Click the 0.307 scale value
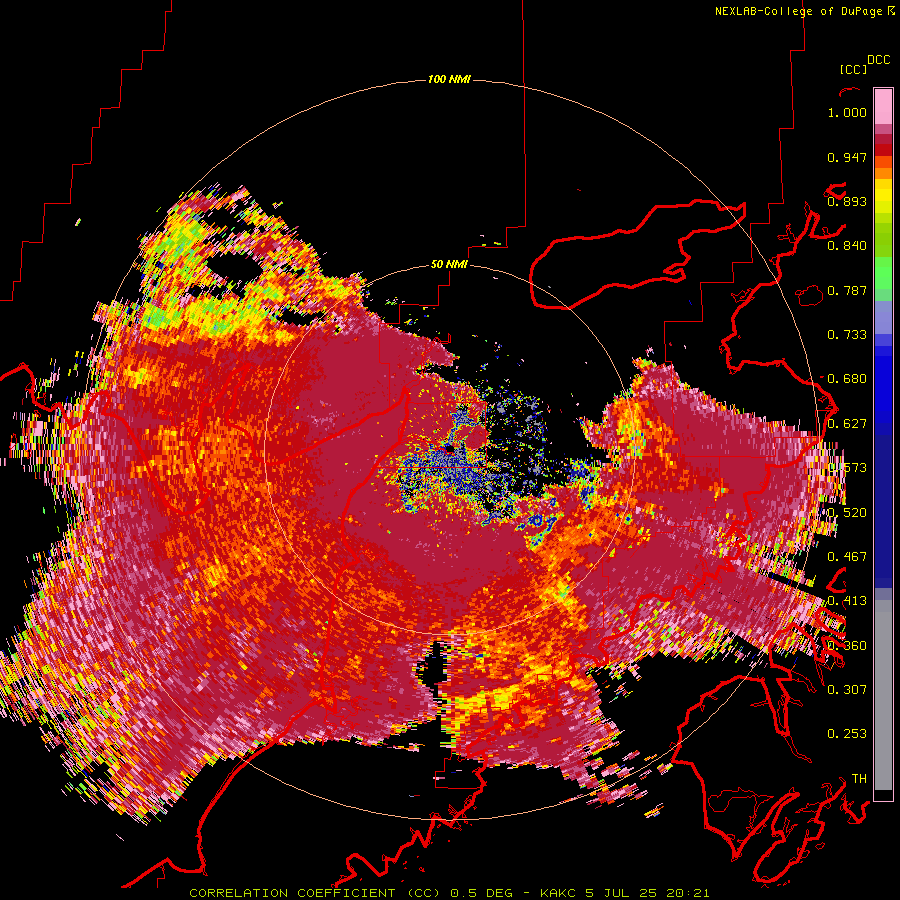Viewport: 900px width, 900px height. pyautogui.click(x=847, y=689)
